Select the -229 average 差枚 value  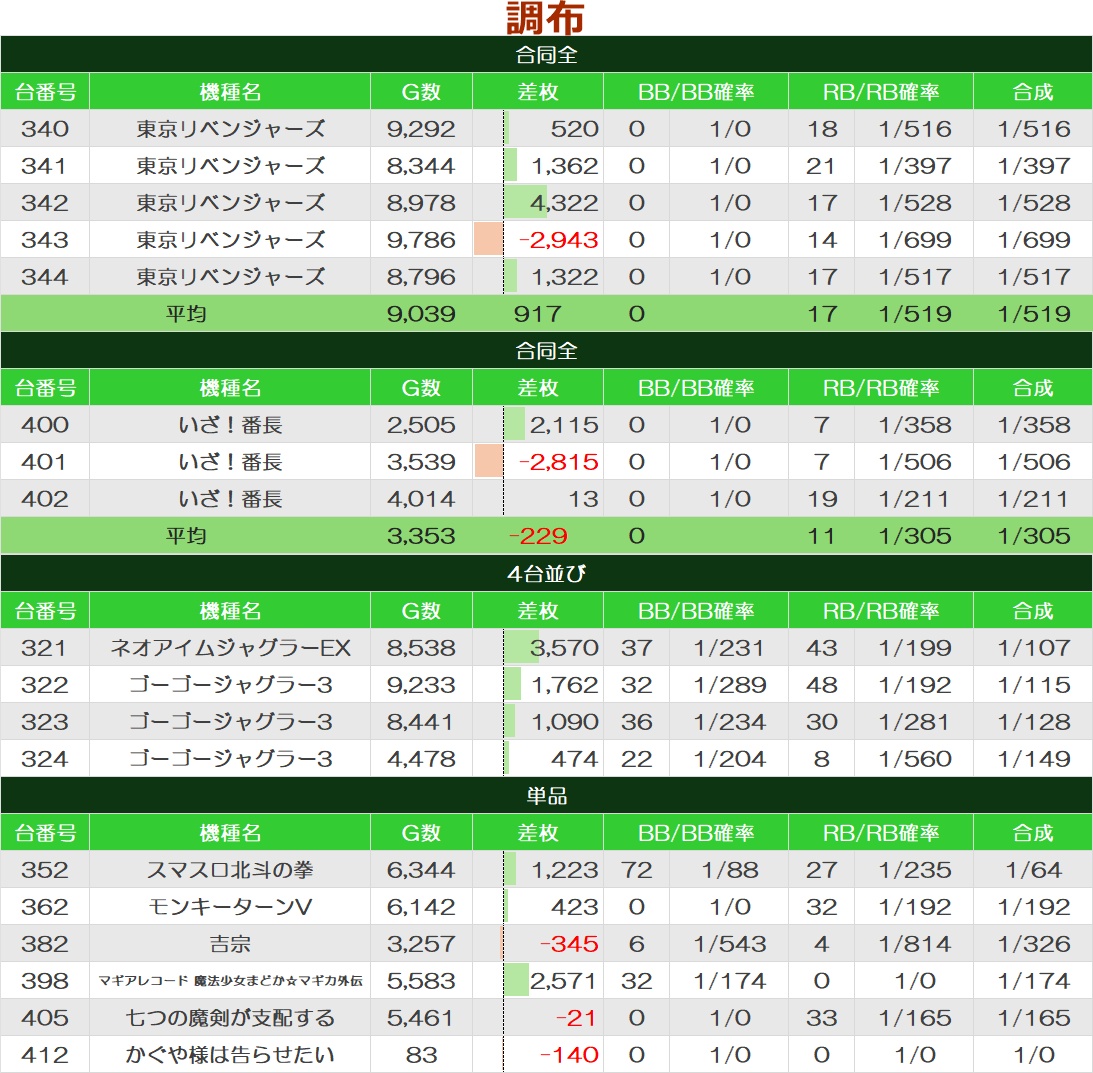coord(538,535)
